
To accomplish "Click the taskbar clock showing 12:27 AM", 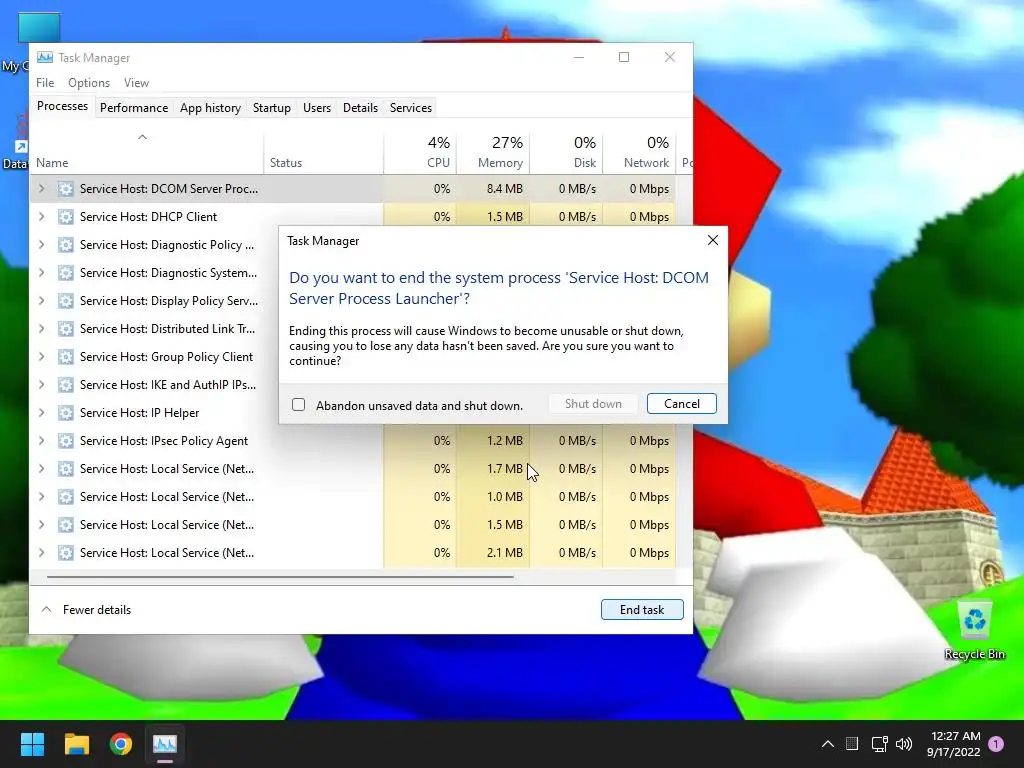I will click(953, 744).
